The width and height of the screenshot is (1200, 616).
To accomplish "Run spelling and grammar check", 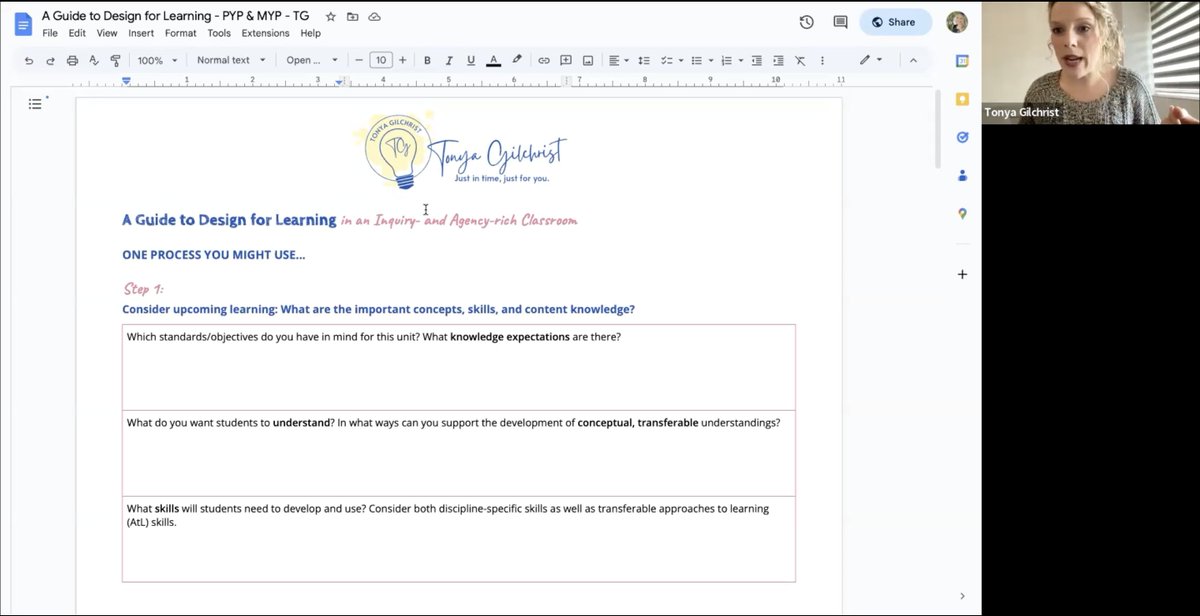I will pos(94,60).
